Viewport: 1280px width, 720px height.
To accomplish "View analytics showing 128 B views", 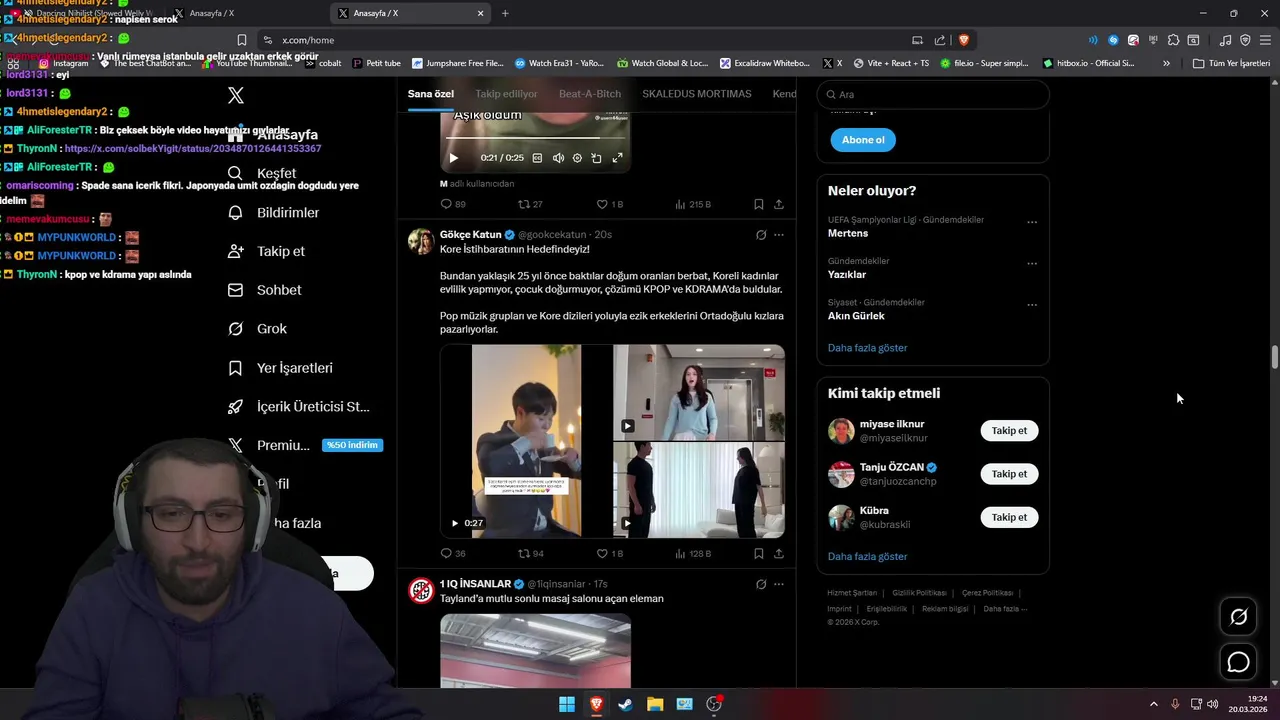I will pos(692,553).
